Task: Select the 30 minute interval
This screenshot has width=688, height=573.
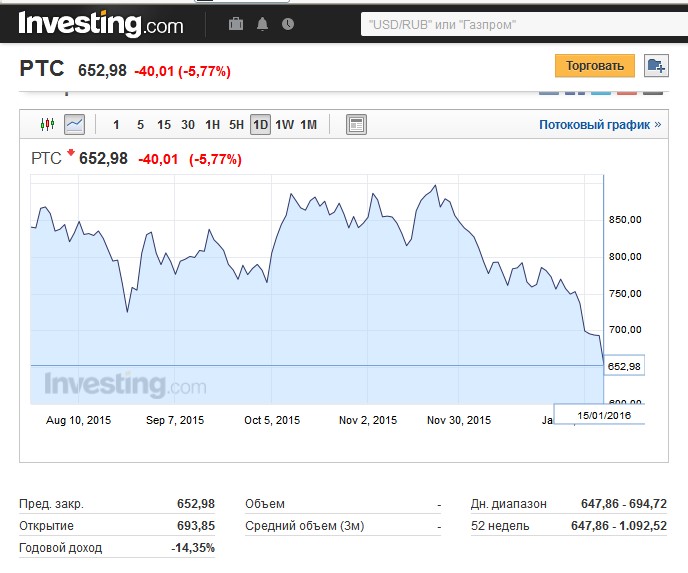Action: [x=188, y=125]
